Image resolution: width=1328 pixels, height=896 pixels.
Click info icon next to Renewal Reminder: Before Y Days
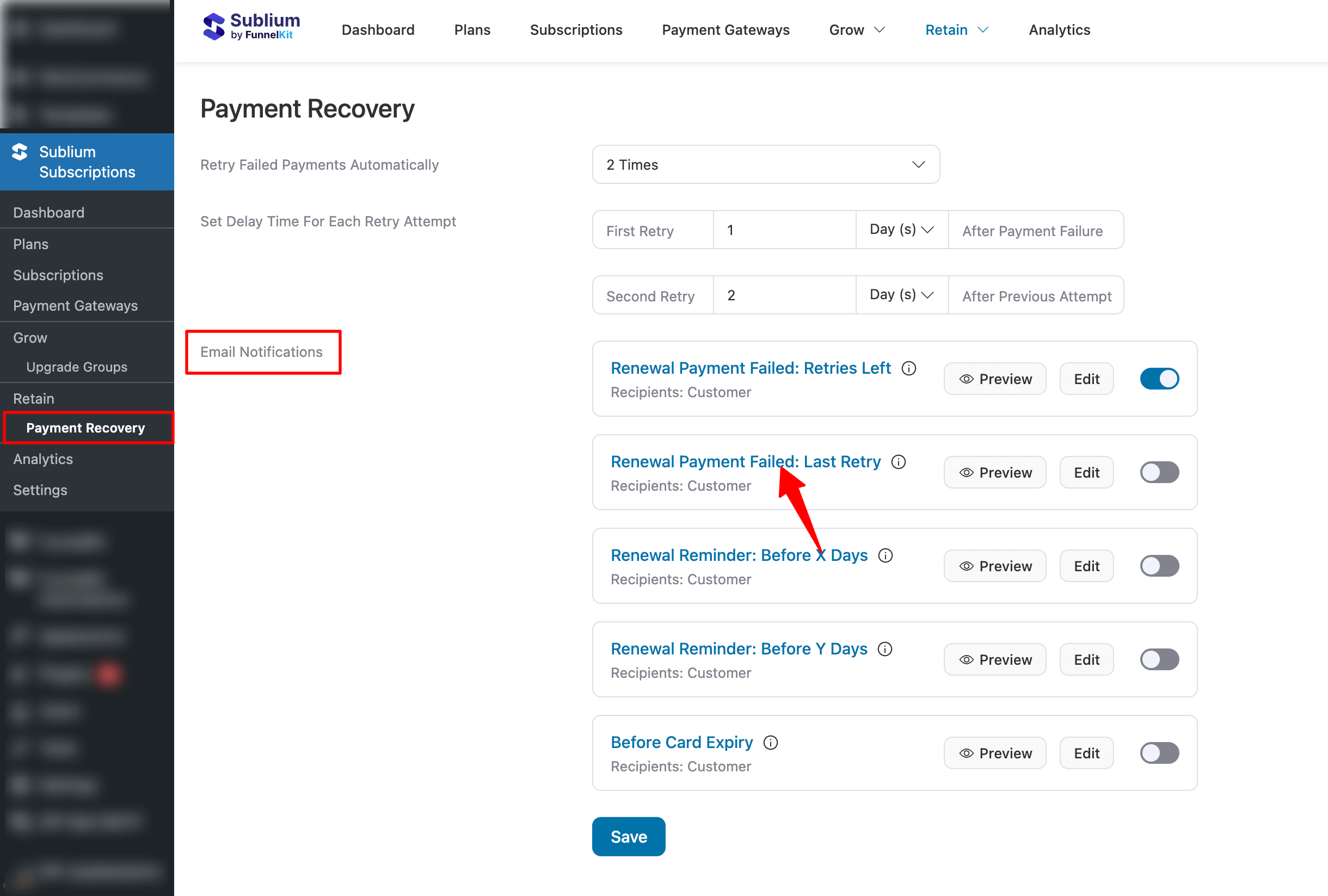[884, 648]
